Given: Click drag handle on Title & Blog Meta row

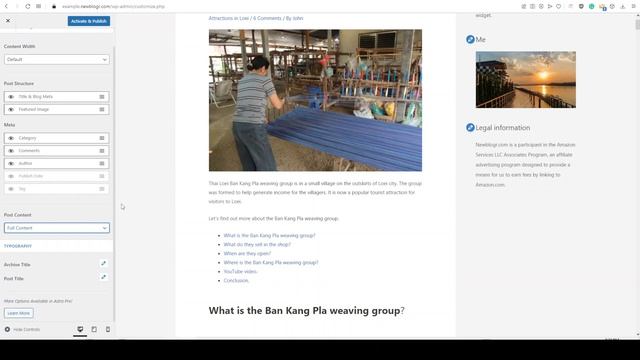Looking at the screenshot, I should click(102, 97).
